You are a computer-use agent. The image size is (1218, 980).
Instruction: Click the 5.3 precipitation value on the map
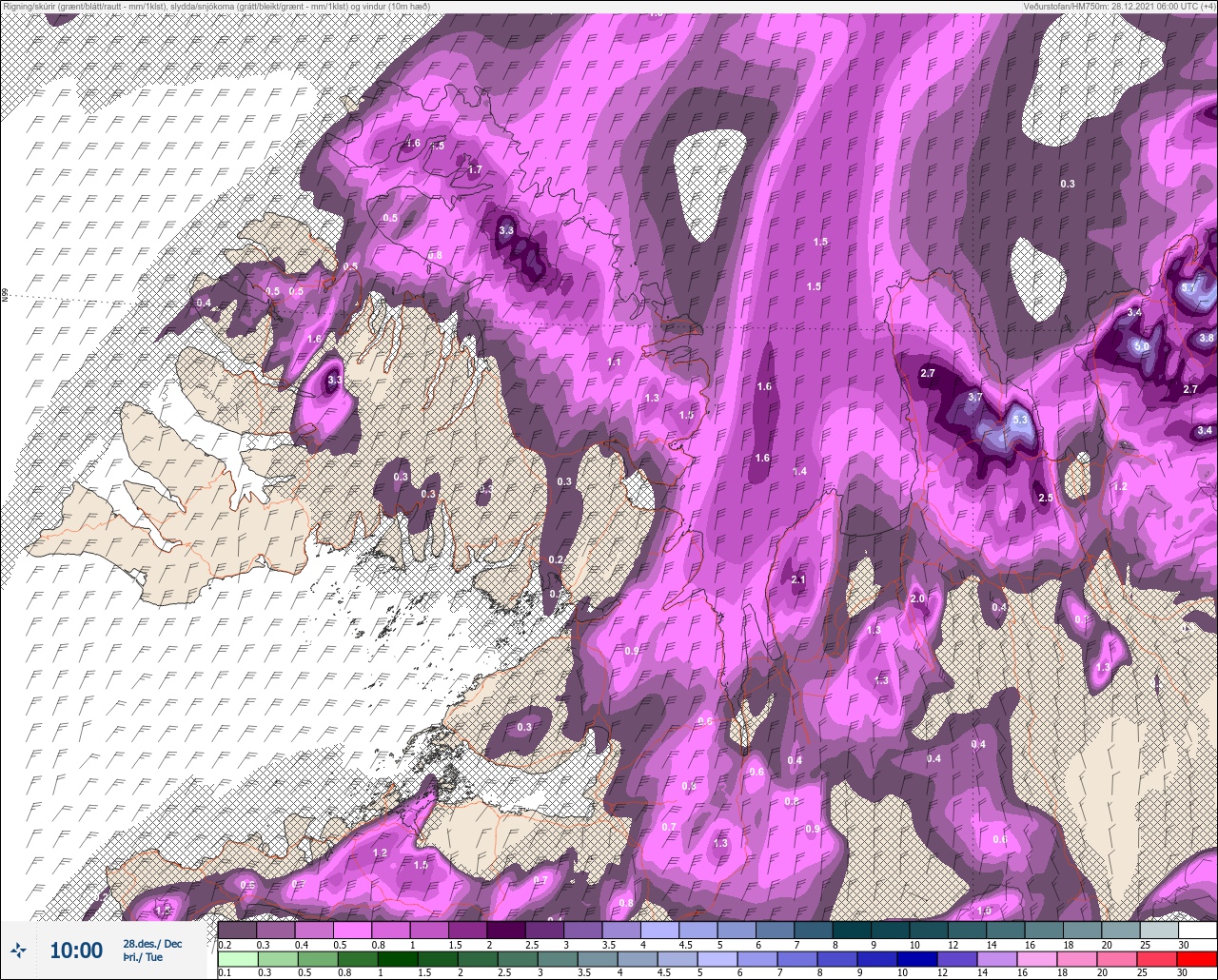[x=1021, y=419]
